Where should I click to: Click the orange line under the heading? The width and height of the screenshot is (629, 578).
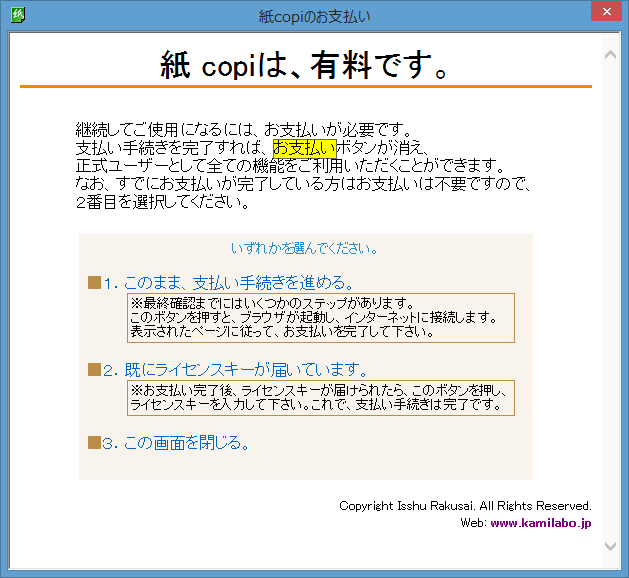305,87
